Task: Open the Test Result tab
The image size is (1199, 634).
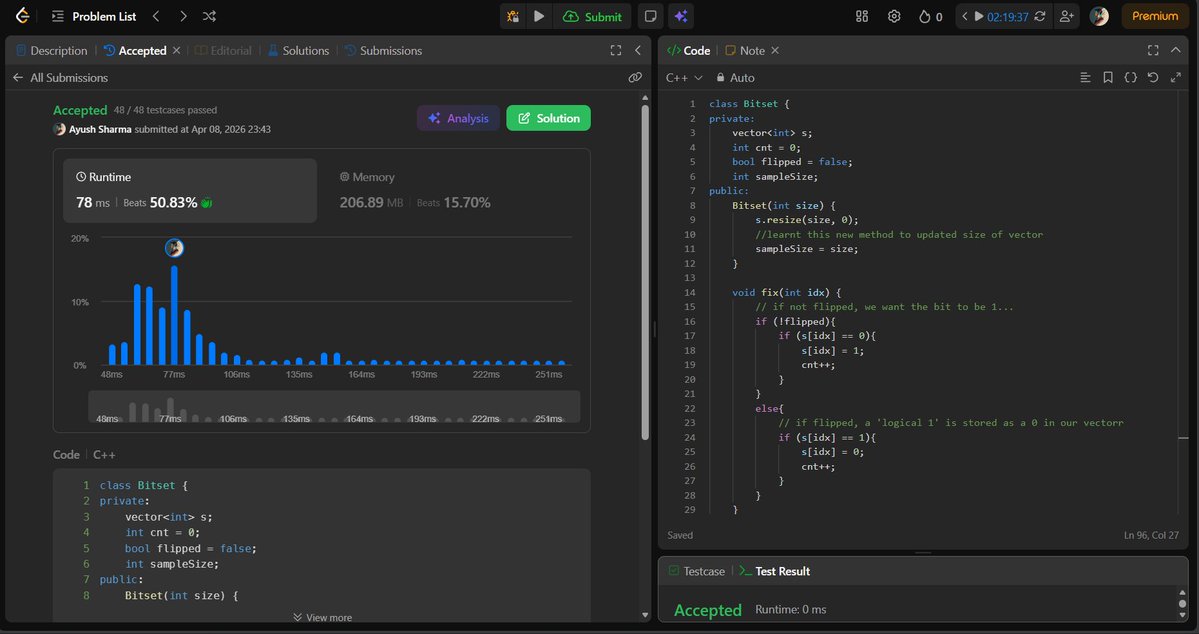Action: point(774,571)
